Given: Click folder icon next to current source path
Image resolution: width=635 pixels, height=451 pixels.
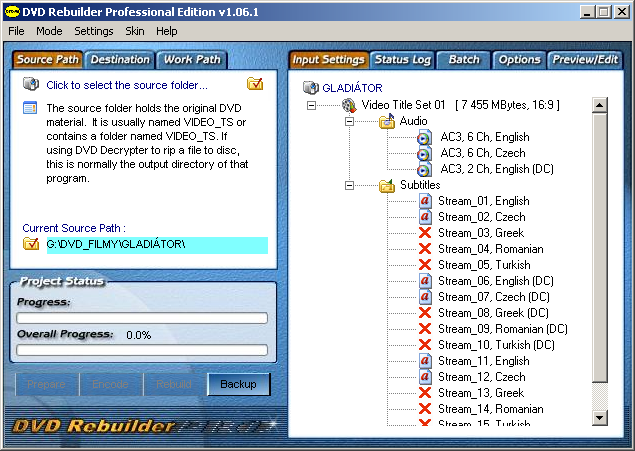Looking at the screenshot, I should click(31, 244).
